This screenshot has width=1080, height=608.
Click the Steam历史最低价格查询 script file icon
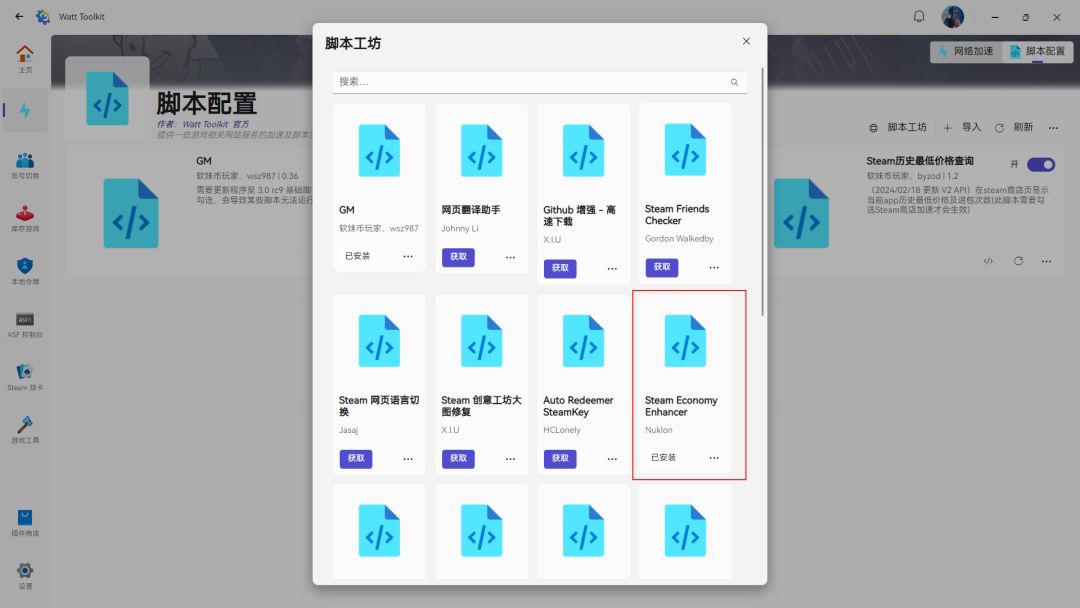click(801, 213)
